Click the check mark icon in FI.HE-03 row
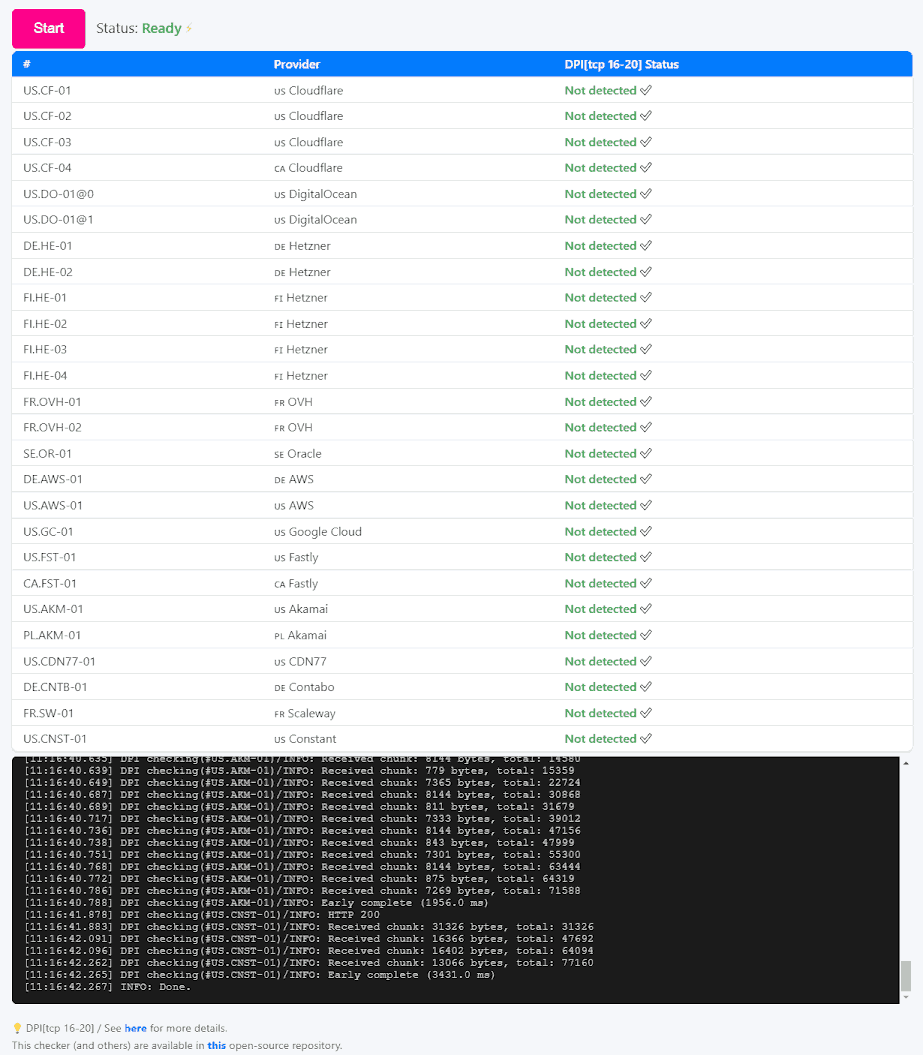 coord(646,349)
